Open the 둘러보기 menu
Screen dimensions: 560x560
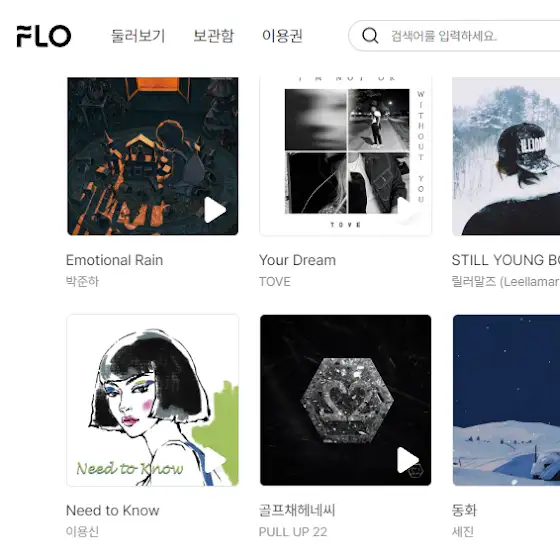pos(138,36)
